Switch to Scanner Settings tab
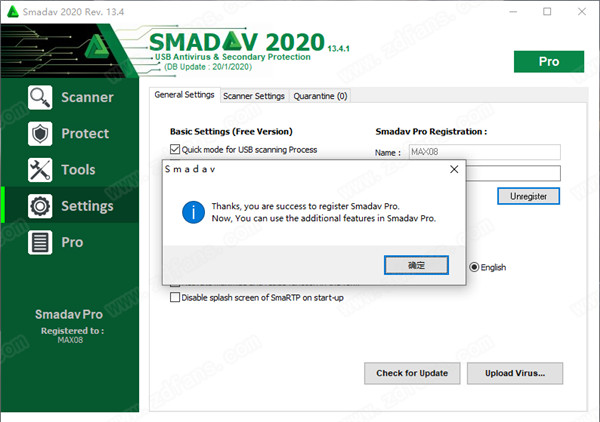This screenshot has height=422, width=600. pos(254,96)
